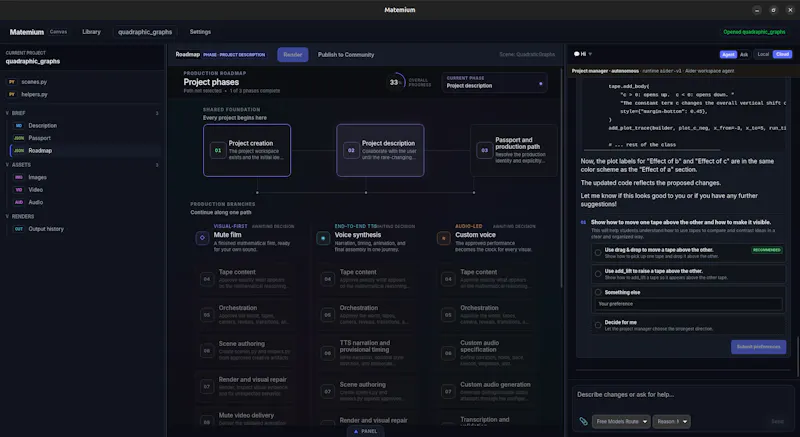This screenshot has width=800, height=437.
Task: Open the Project creation phase card
Action: [247, 150]
